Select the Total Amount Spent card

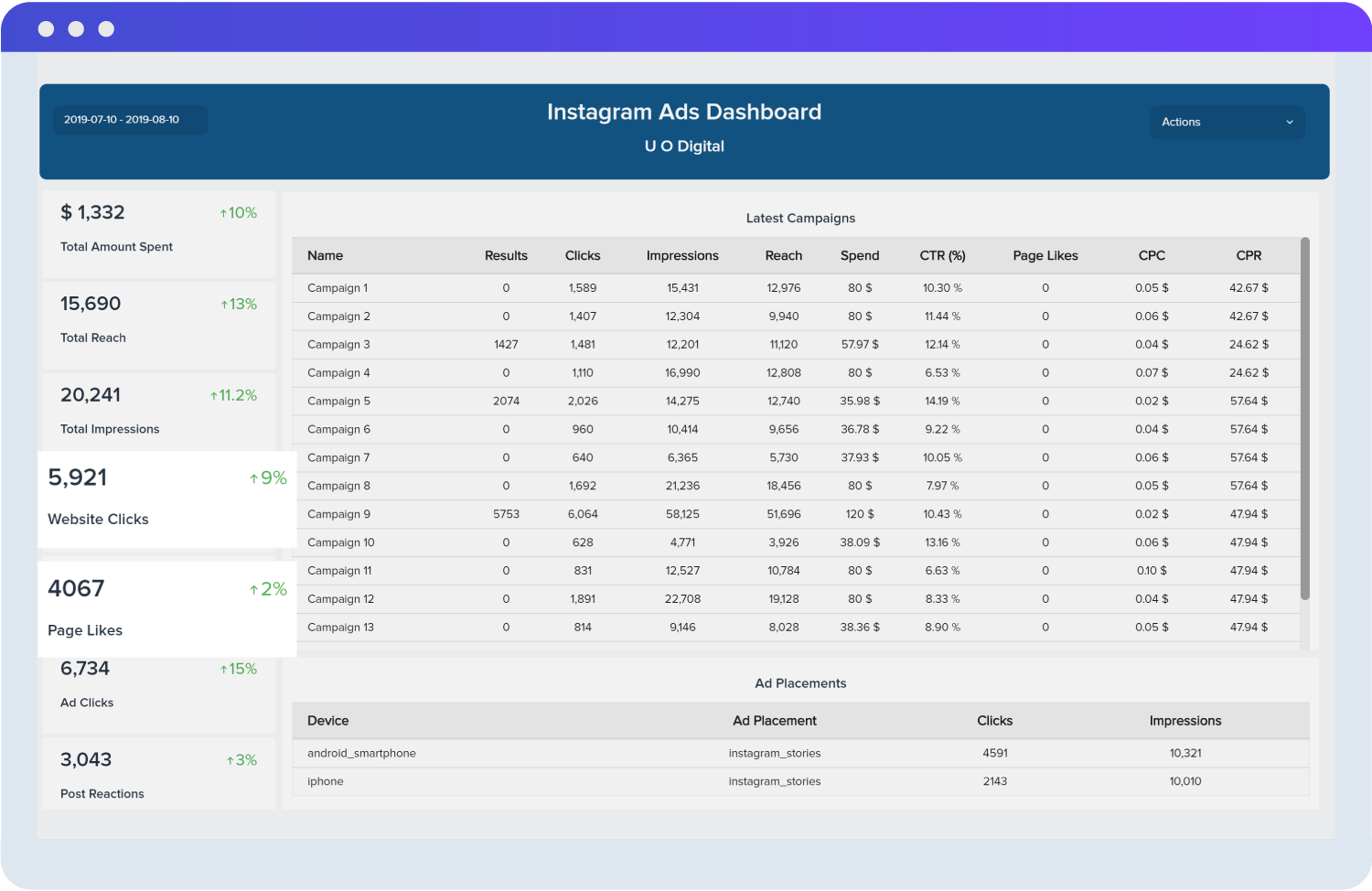tap(158, 232)
